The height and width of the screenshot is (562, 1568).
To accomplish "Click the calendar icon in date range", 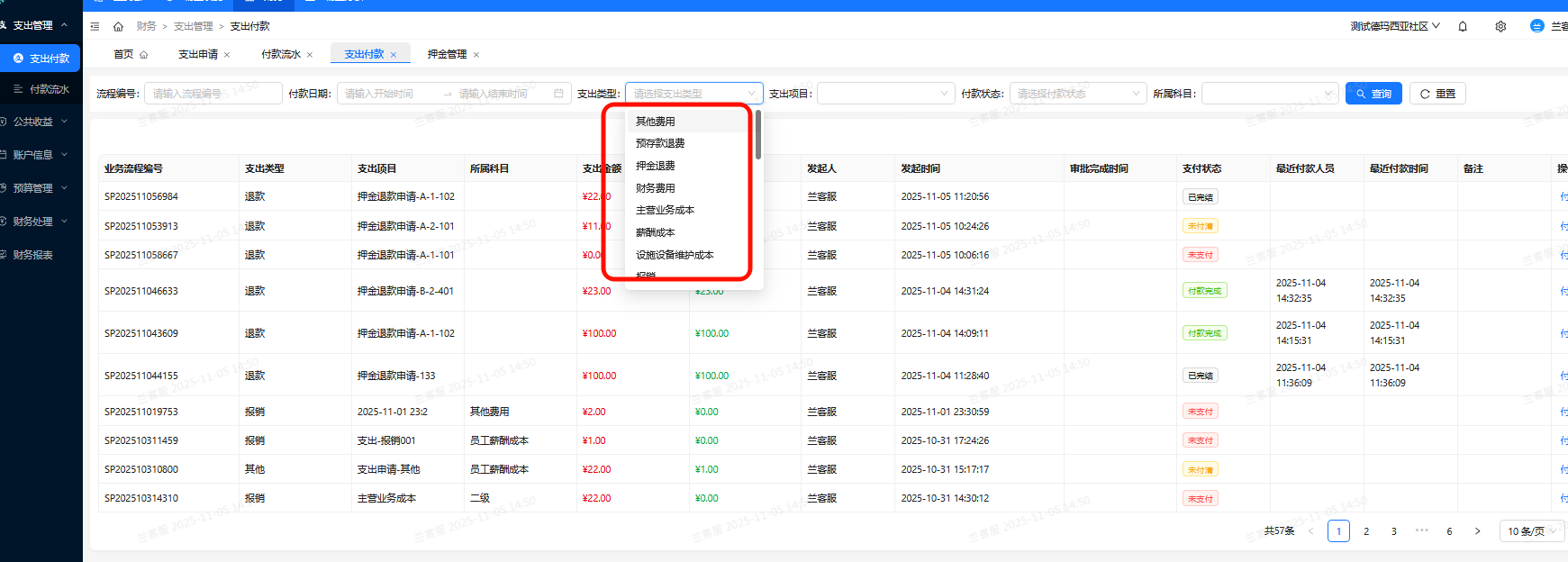I will (558, 94).
